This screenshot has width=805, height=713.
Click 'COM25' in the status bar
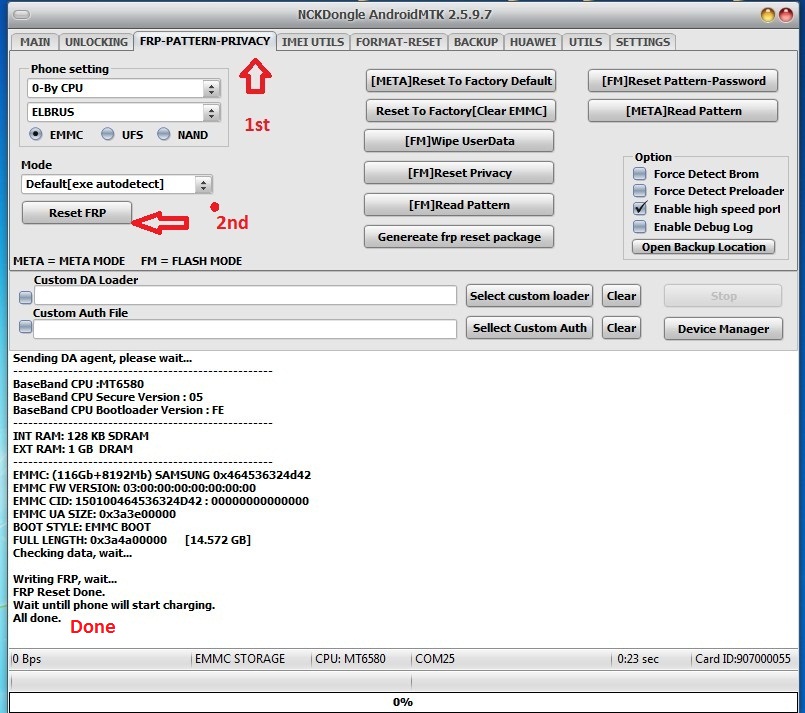(435, 659)
